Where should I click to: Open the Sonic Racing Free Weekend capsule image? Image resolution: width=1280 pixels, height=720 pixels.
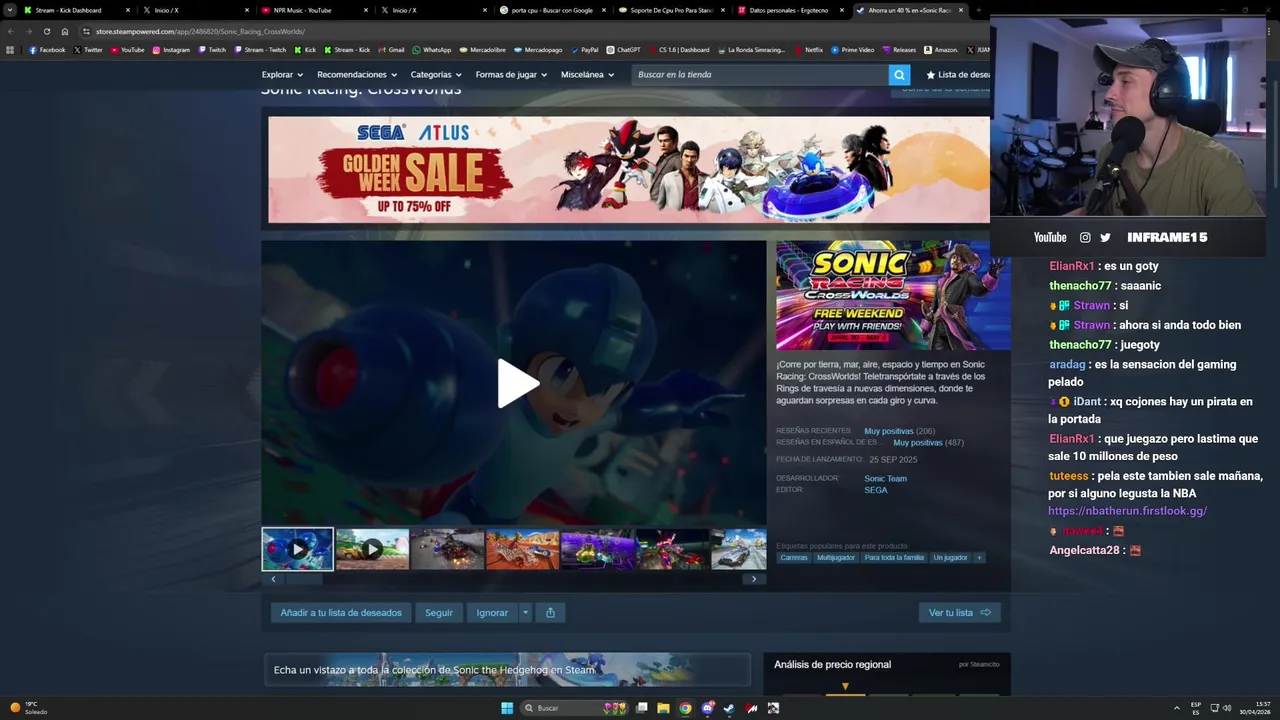pos(893,295)
